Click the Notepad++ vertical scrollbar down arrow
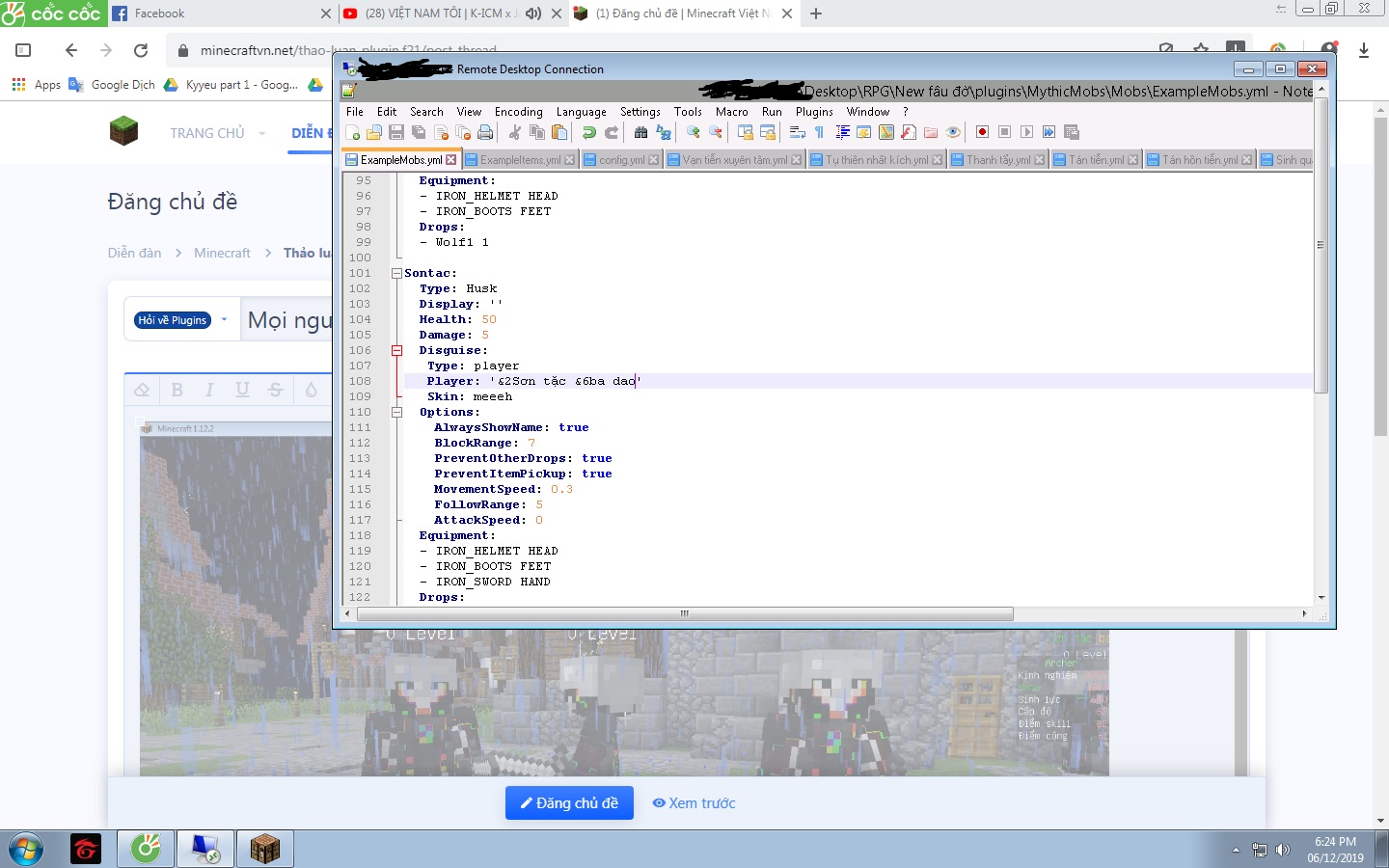 coord(1321,598)
